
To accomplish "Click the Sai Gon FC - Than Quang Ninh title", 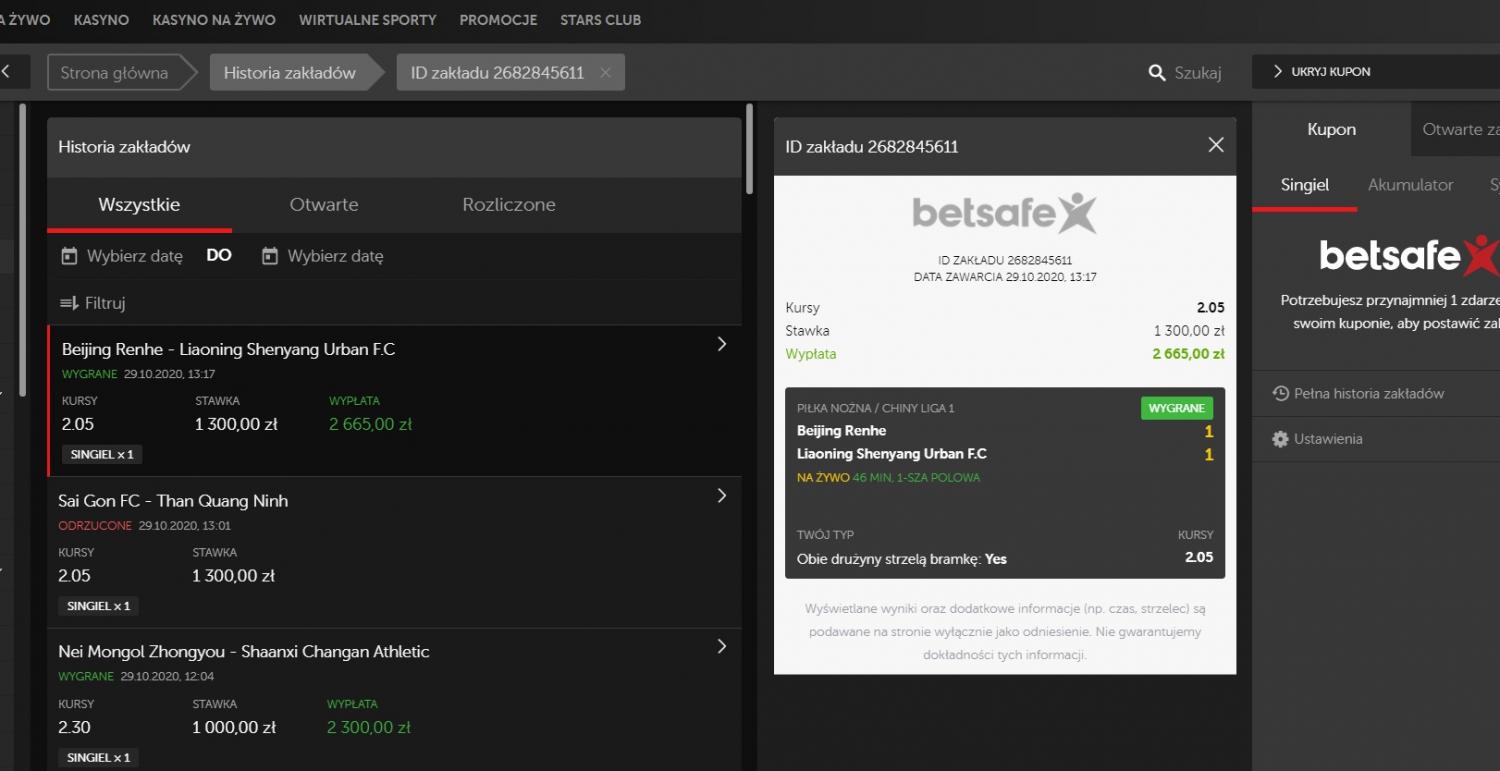I will click(173, 501).
